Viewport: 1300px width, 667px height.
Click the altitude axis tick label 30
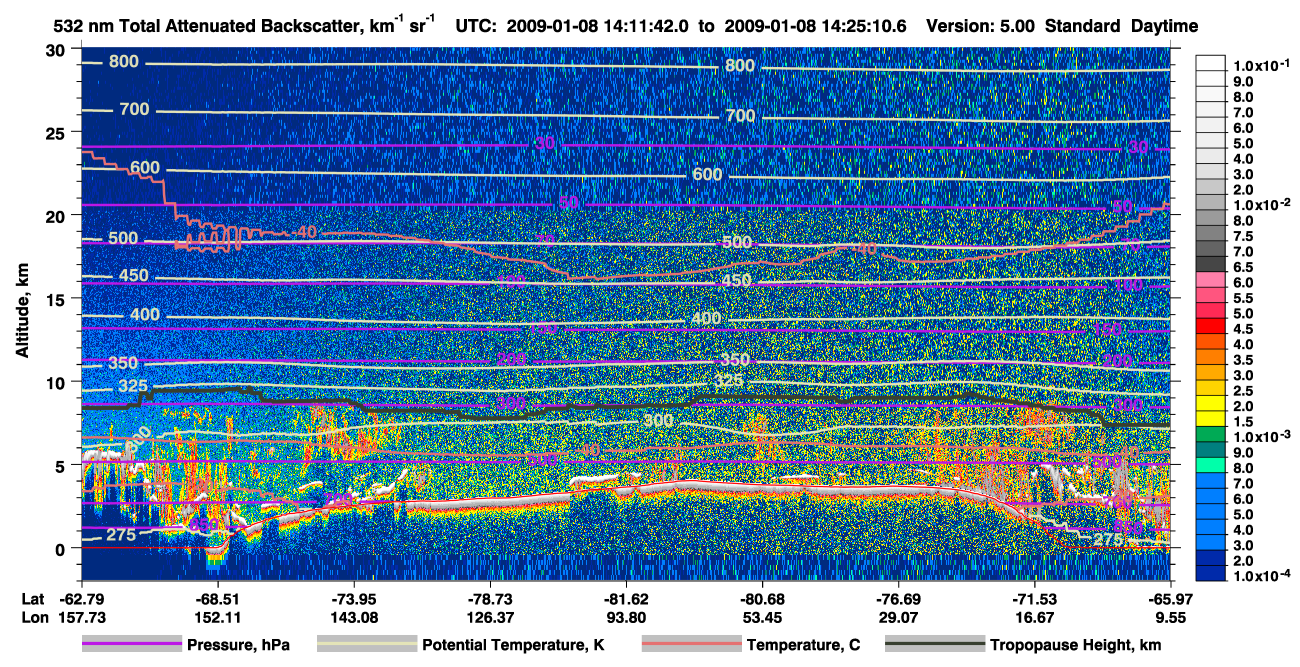[x=57, y=50]
